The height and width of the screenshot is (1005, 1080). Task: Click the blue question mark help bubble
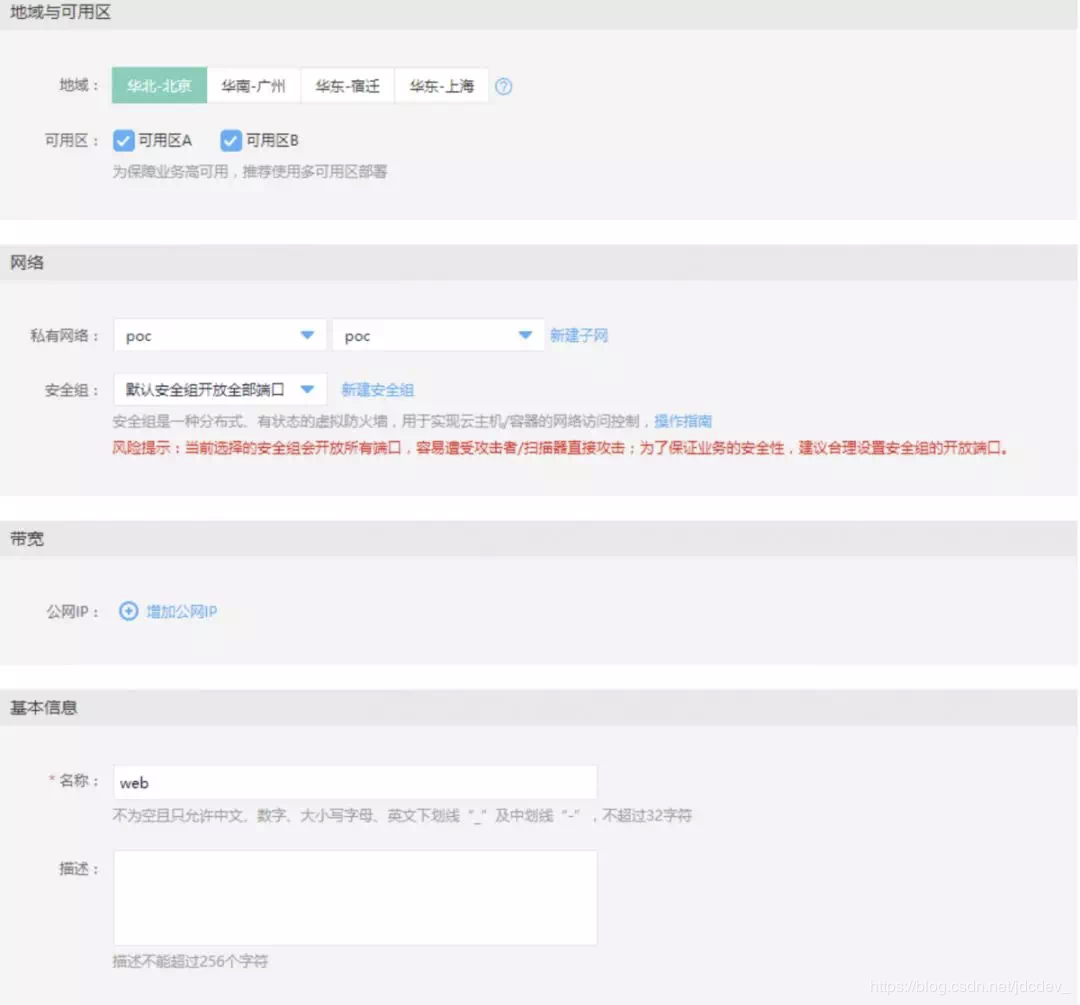click(x=504, y=87)
